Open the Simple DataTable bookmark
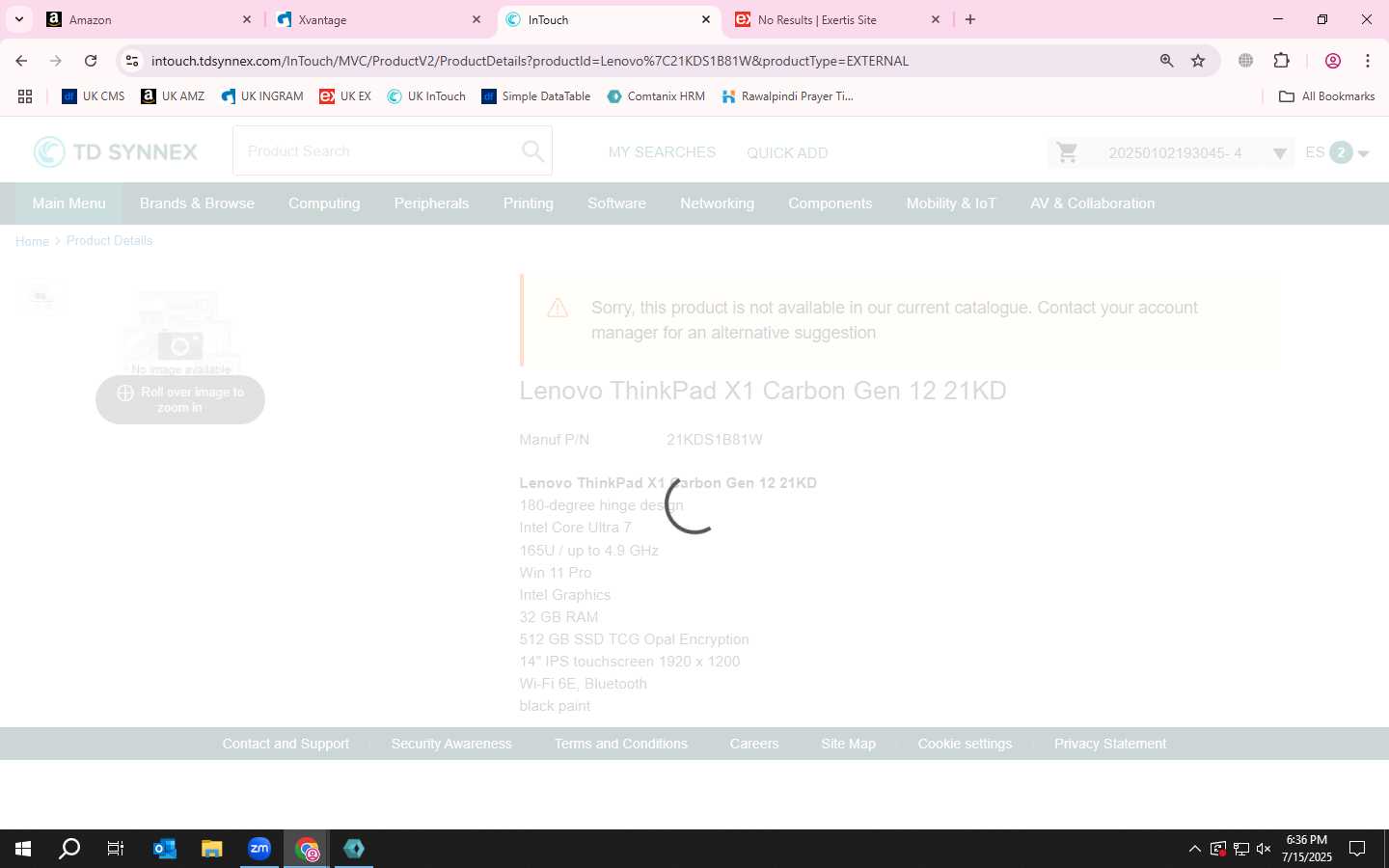 coord(536,96)
